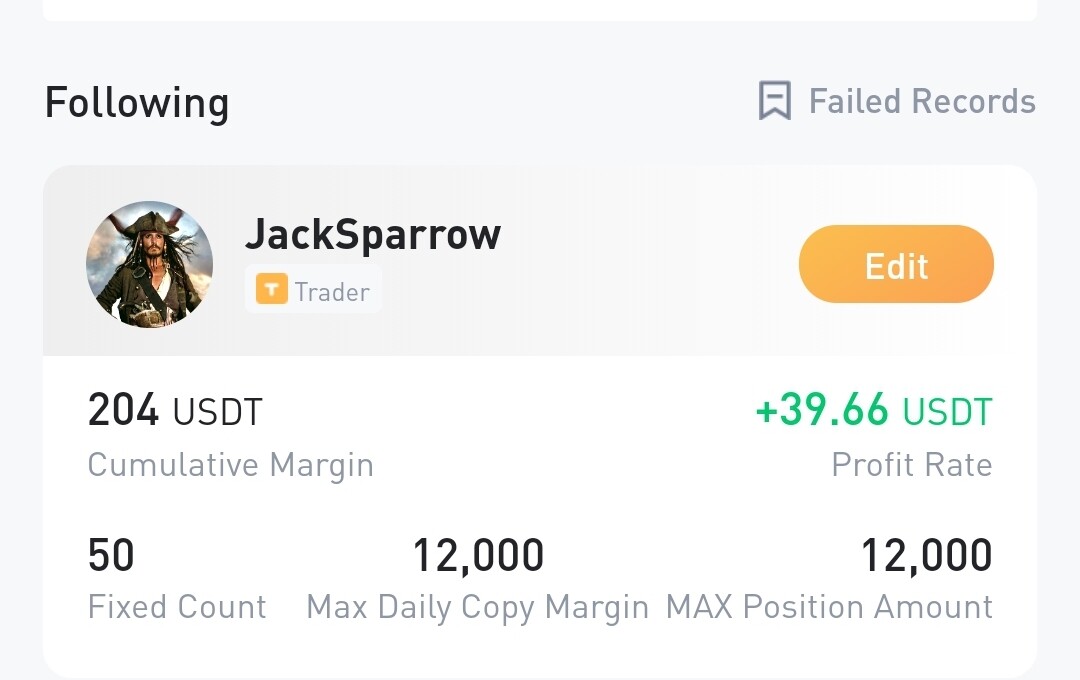
Task: Click the Edit button
Action: click(896, 264)
